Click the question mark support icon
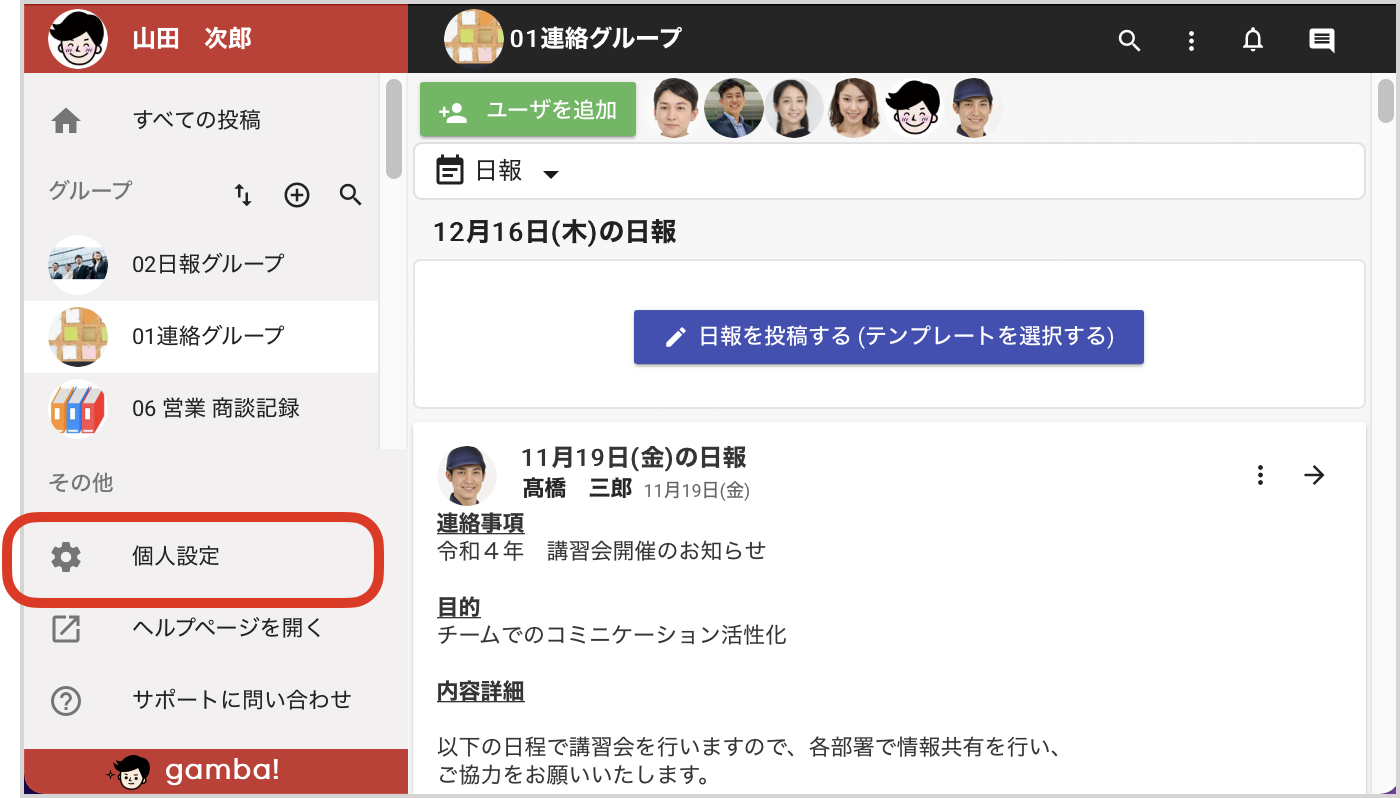This screenshot has width=1400, height=798. [66, 701]
